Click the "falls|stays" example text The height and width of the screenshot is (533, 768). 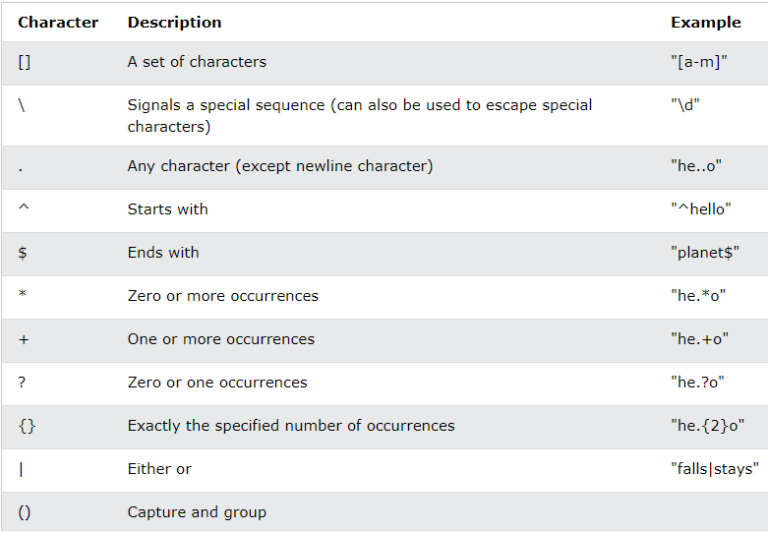(x=715, y=469)
